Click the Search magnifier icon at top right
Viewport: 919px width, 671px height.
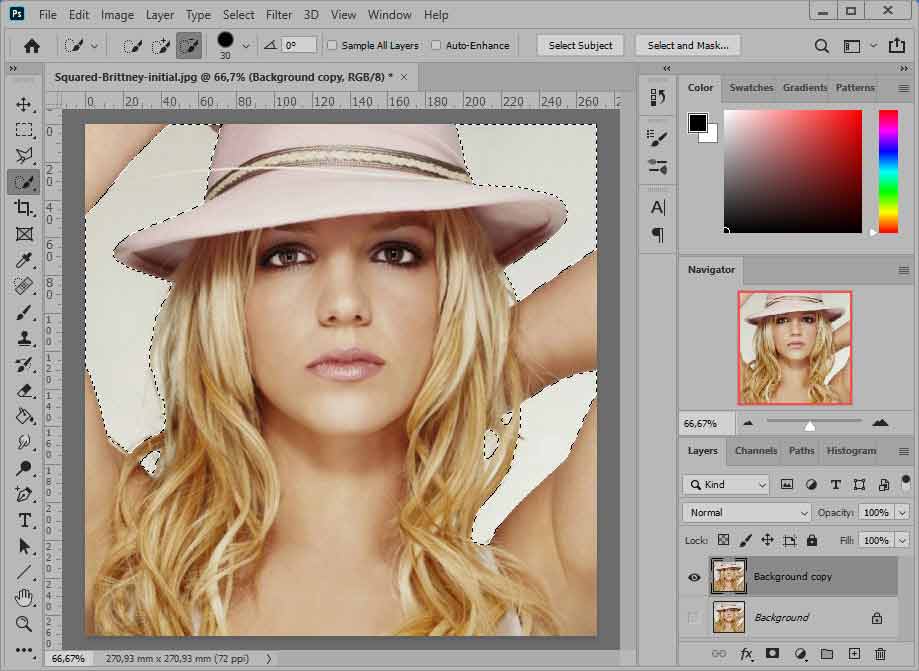pyautogui.click(x=821, y=46)
